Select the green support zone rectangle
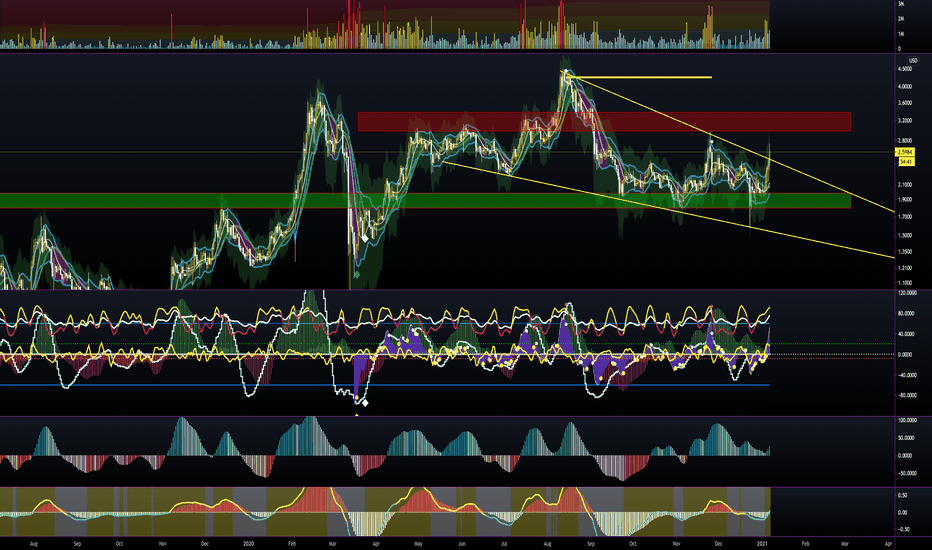Viewport: 932px width, 550px height. tap(425, 200)
